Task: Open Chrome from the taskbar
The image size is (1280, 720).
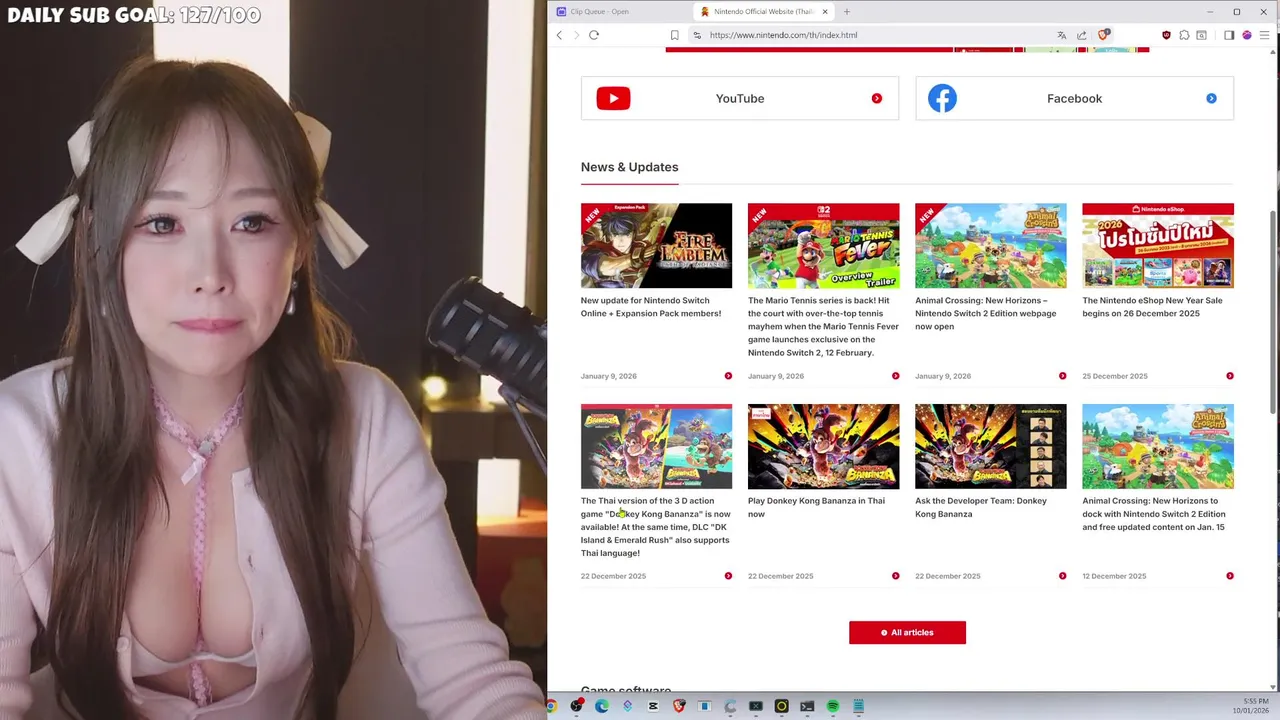Action: (551, 706)
